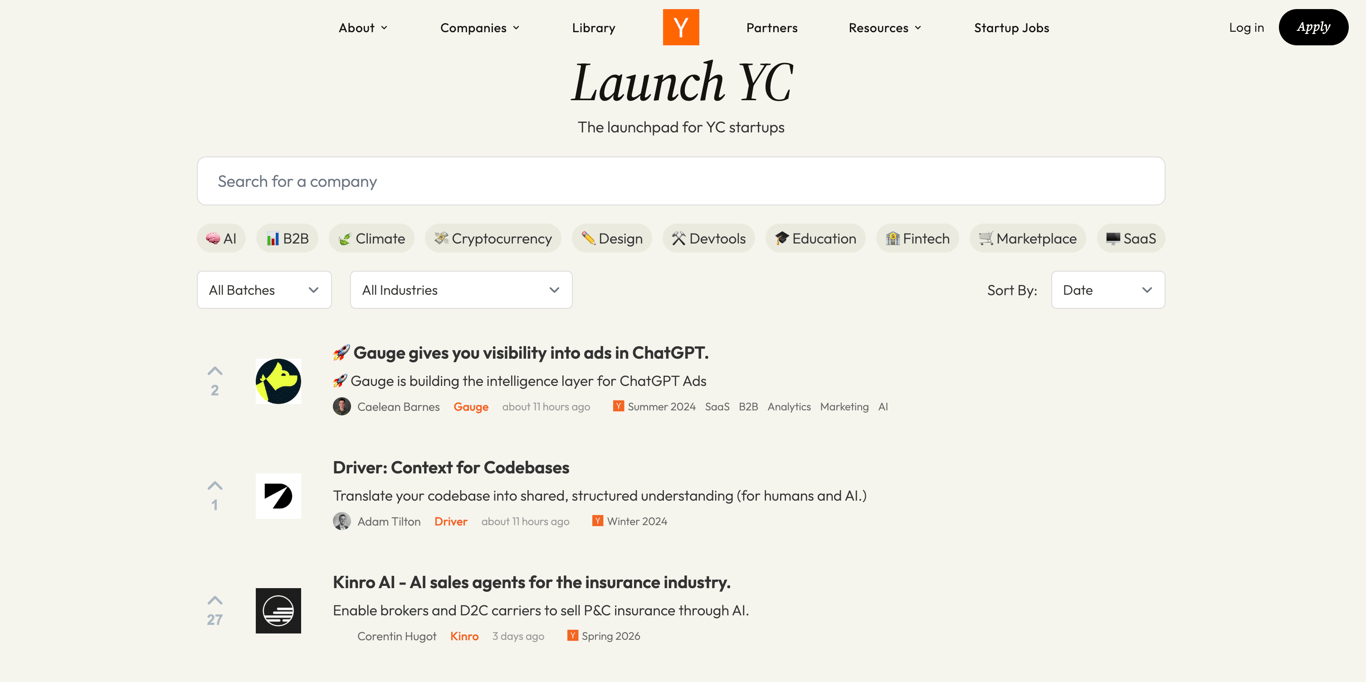Click the Corentin Hugot author name
This screenshot has height=682, width=1366.
(x=397, y=637)
